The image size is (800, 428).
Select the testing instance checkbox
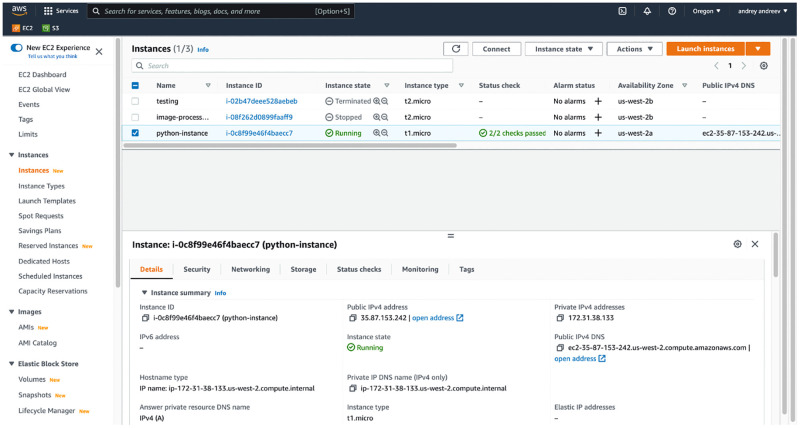[x=135, y=102]
